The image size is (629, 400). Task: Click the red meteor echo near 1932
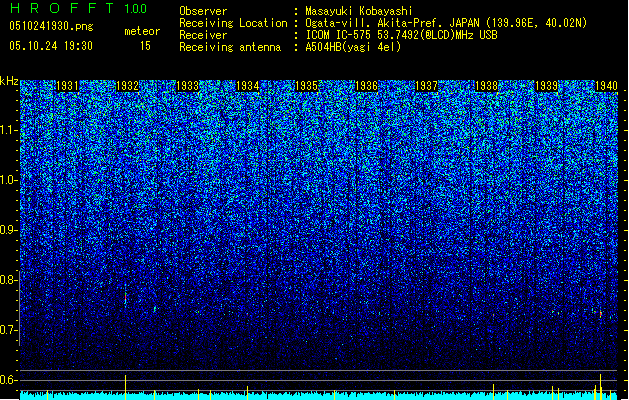click(126, 298)
